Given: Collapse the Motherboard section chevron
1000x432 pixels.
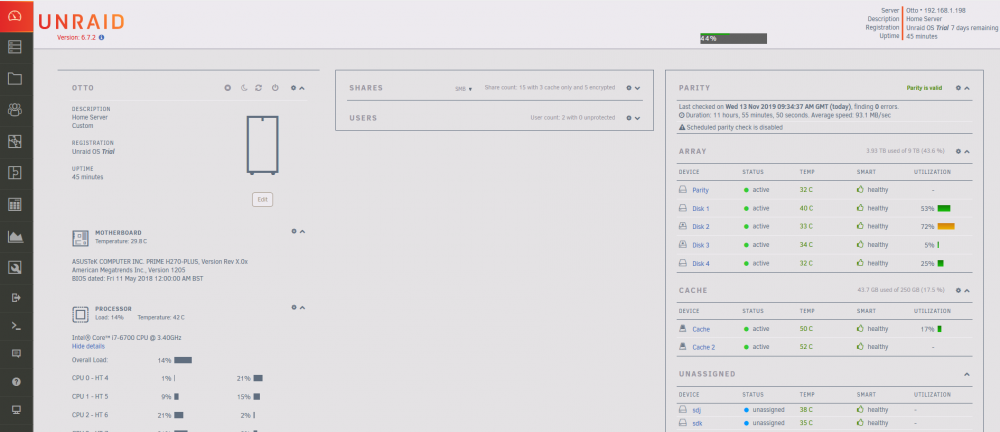Looking at the screenshot, I should [302, 232].
